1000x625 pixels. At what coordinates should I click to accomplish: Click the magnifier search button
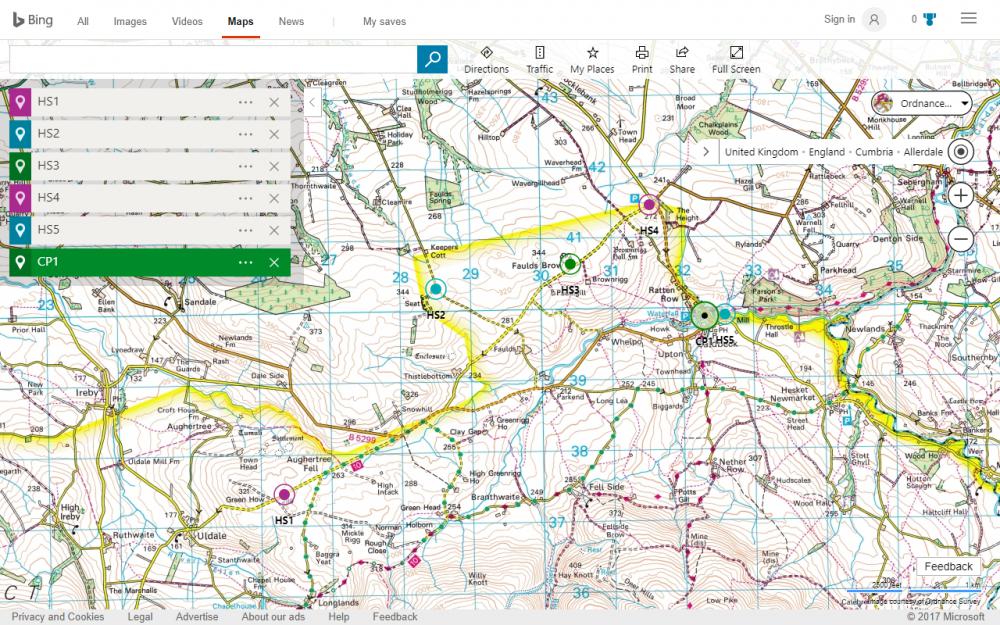[432, 59]
